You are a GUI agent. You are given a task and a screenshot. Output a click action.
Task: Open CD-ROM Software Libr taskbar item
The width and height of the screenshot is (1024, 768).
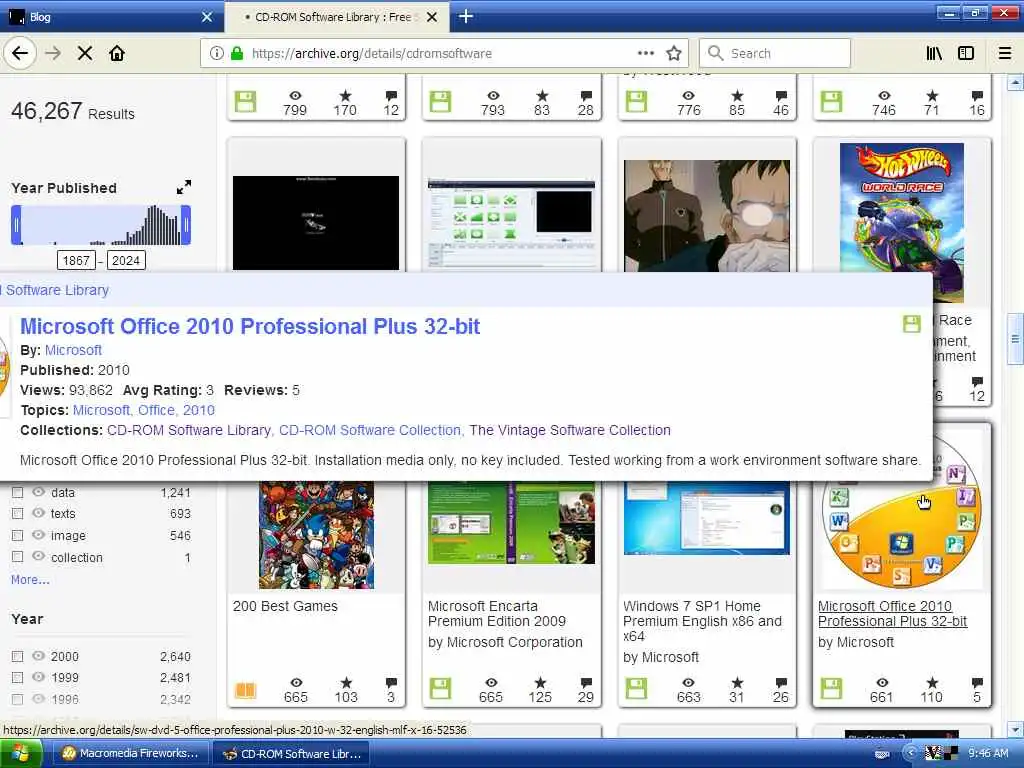tap(291, 754)
